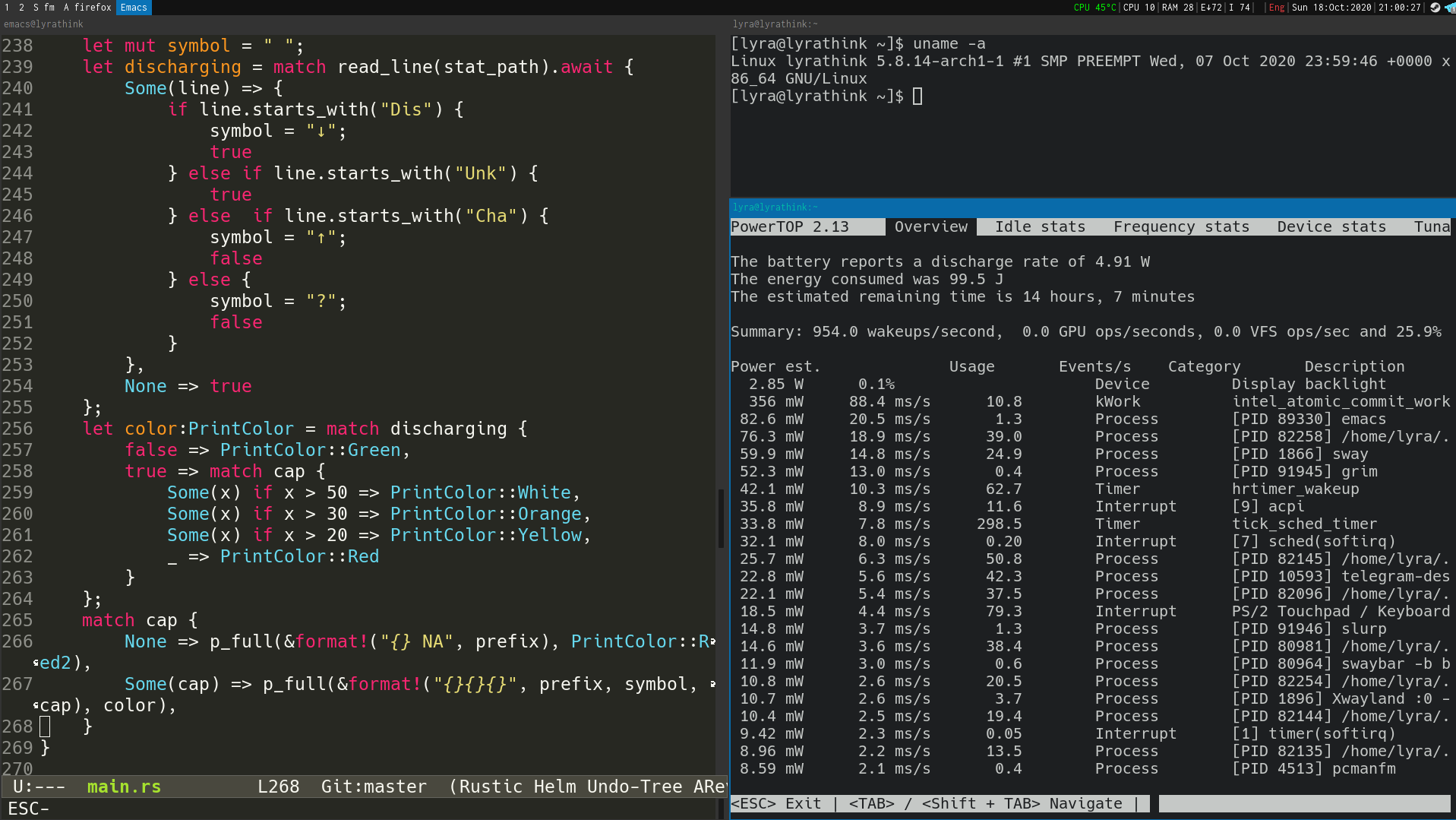Image resolution: width=1456 pixels, height=820 pixels.
Task: Click the terminal prompt cursor after uname output
Action: [x=918, y=96]
